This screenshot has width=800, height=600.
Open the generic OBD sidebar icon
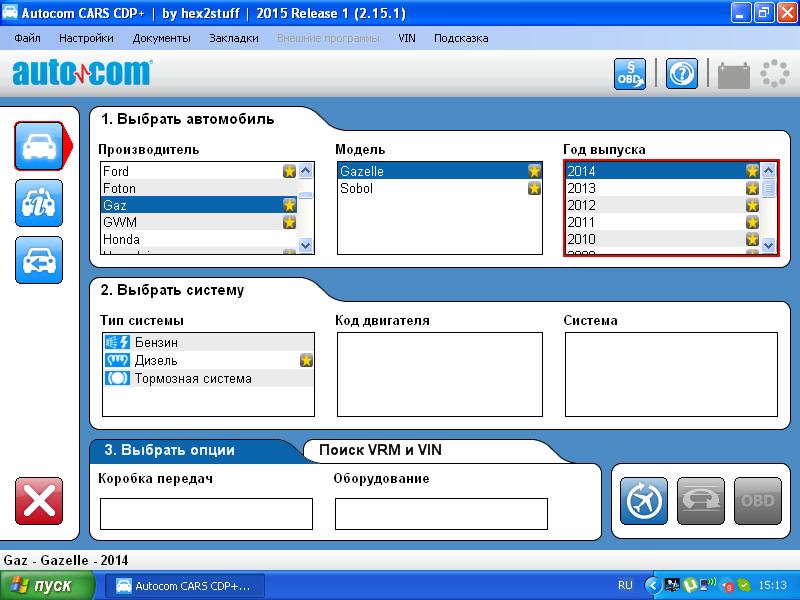click(x=38, y=204)
